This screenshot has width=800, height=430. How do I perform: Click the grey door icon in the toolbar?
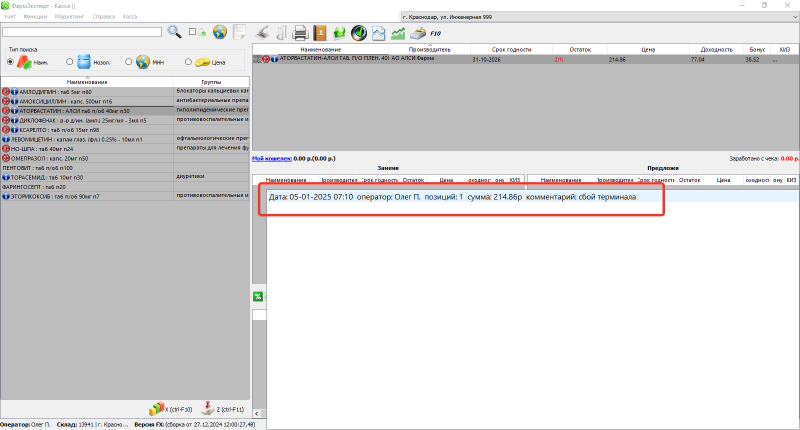281,33
